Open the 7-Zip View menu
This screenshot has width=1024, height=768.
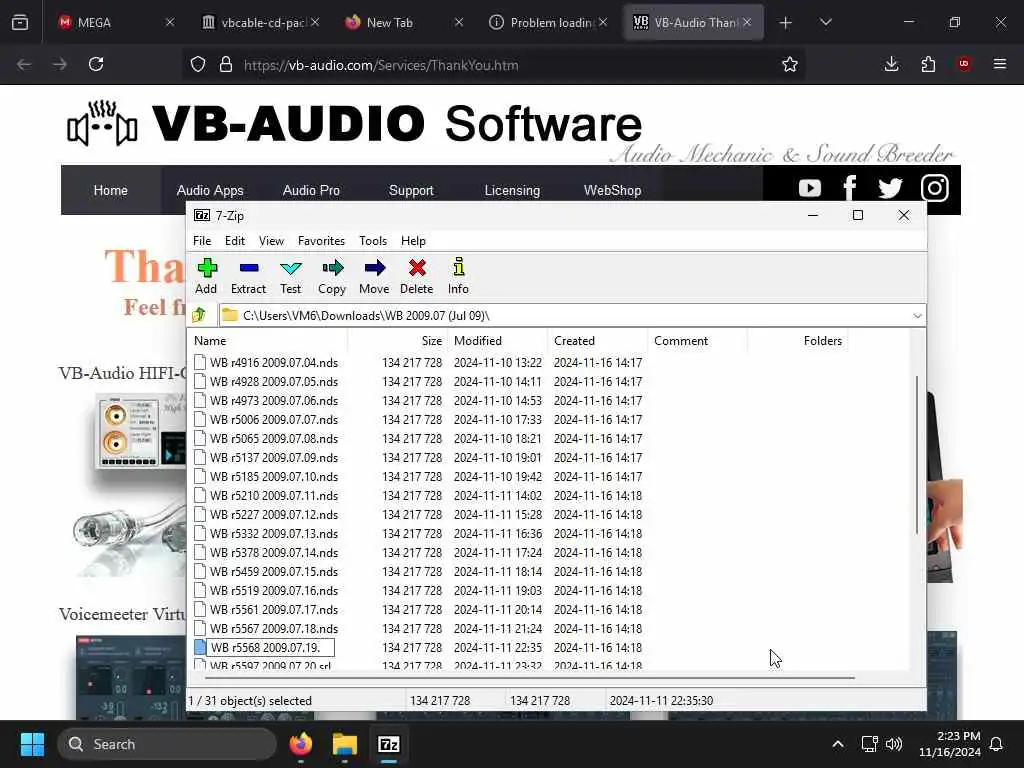(271, 241)
